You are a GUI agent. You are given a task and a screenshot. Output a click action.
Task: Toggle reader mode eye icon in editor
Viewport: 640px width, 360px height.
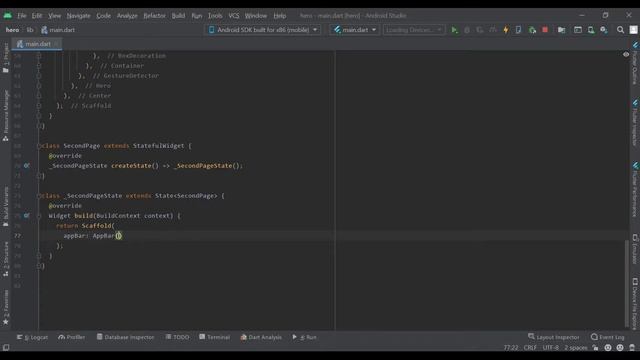[x=626, y=54]
